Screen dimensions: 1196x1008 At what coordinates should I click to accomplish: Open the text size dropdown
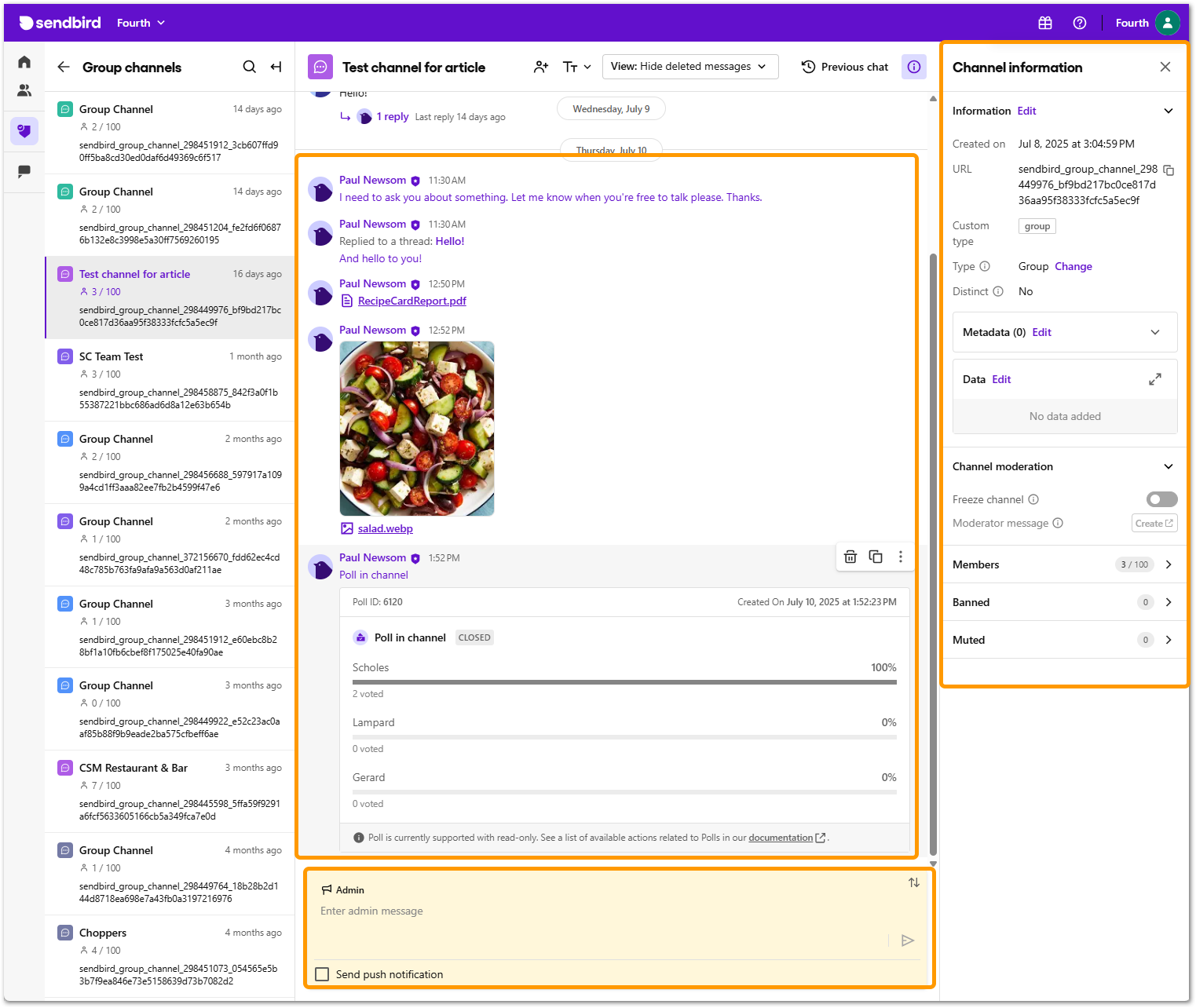[576, 67]
